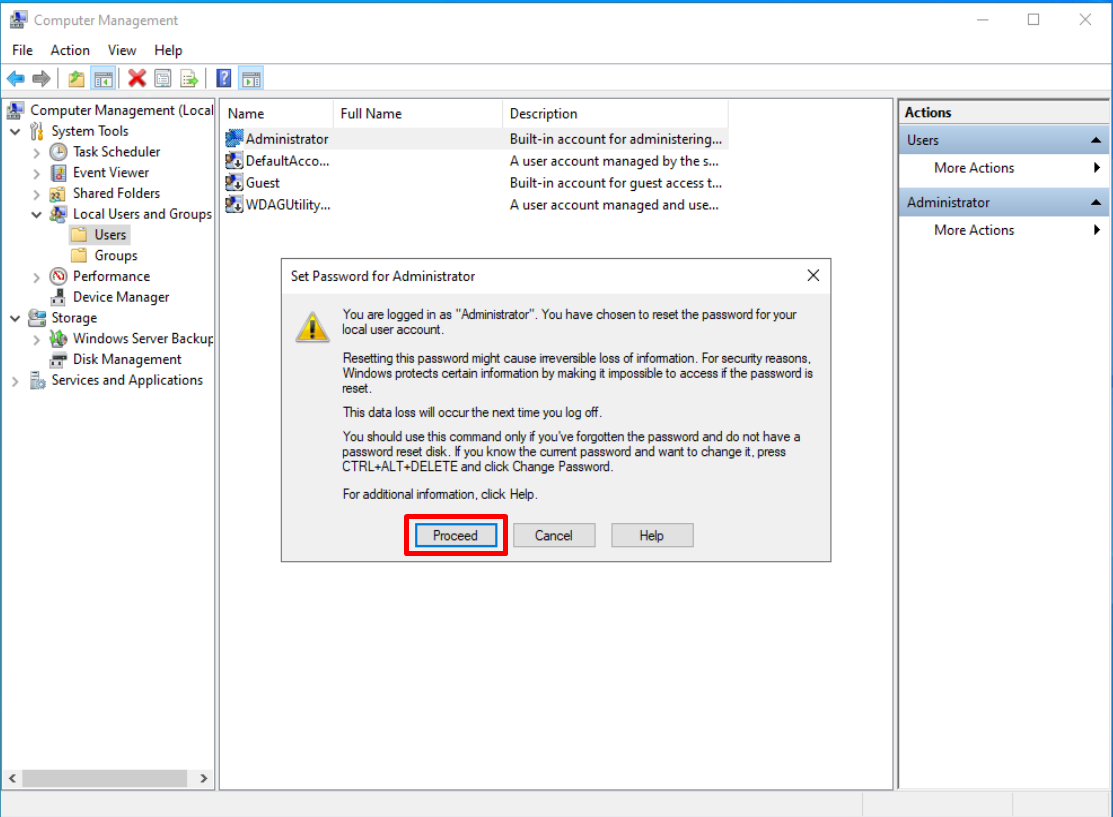Collapse the System Tools tree node
Image resolution: width=1113 pixels, height=817 pixels.
pyautogui.click(x=15, y=131)
